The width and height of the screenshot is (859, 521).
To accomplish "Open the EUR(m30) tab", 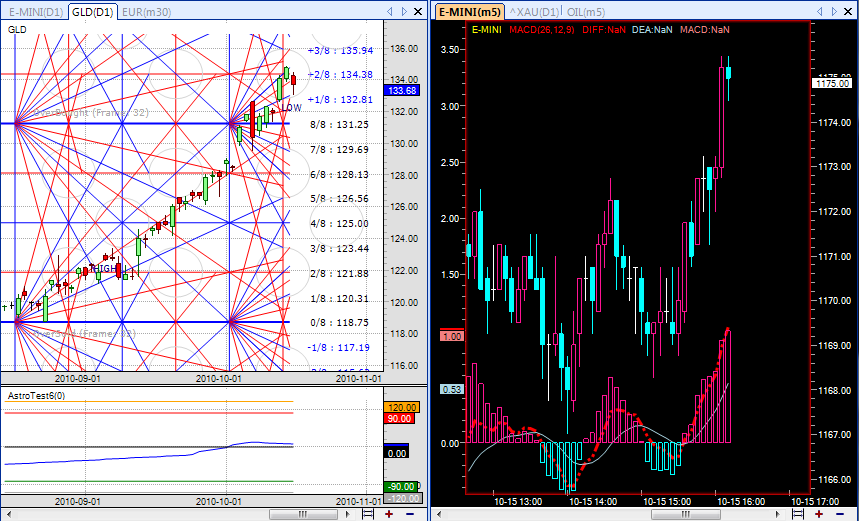I will 146,12.
